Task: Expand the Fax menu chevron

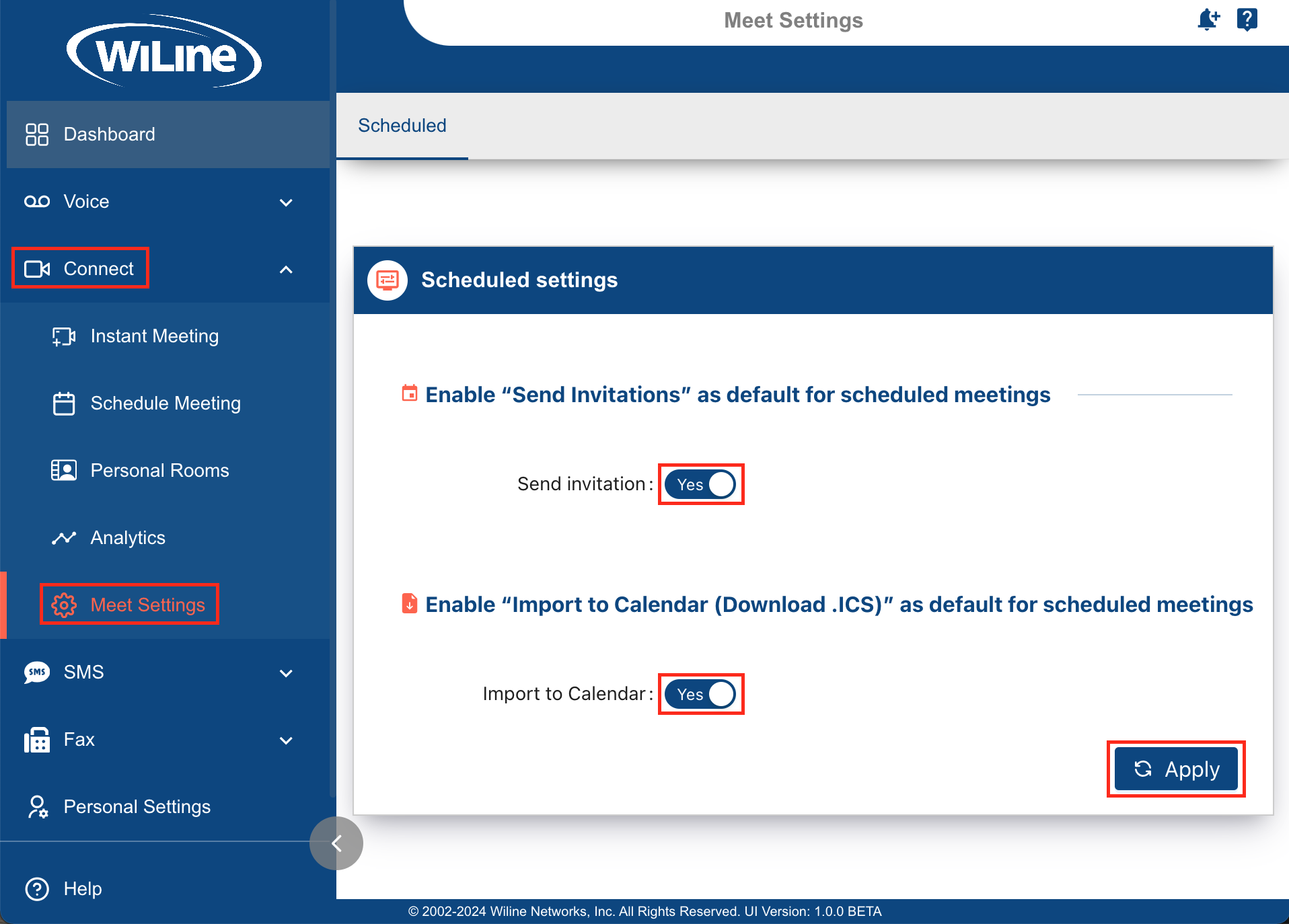Action: [x=286, y=740]
